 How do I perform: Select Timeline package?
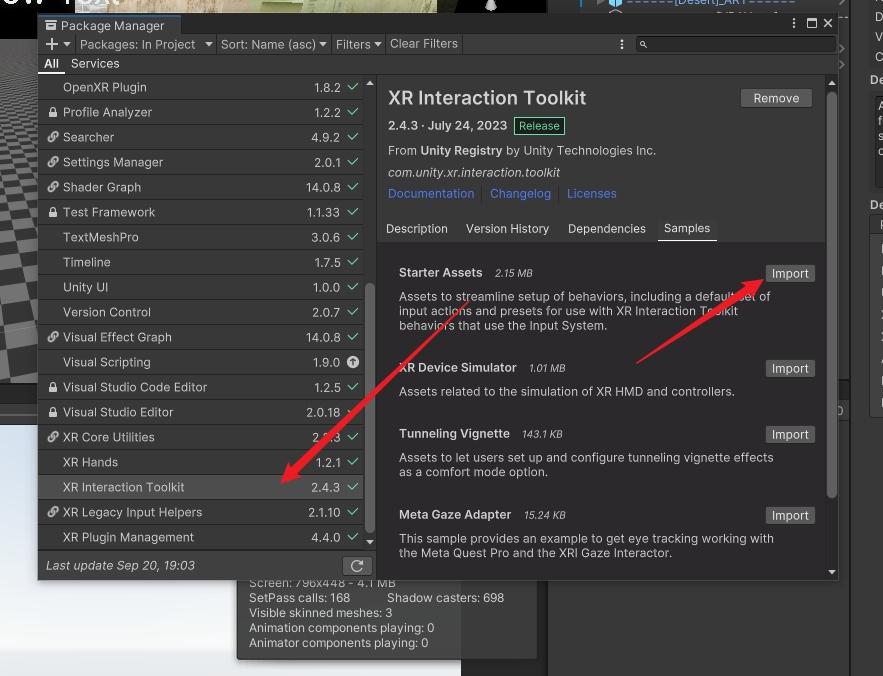click(201, 262)
